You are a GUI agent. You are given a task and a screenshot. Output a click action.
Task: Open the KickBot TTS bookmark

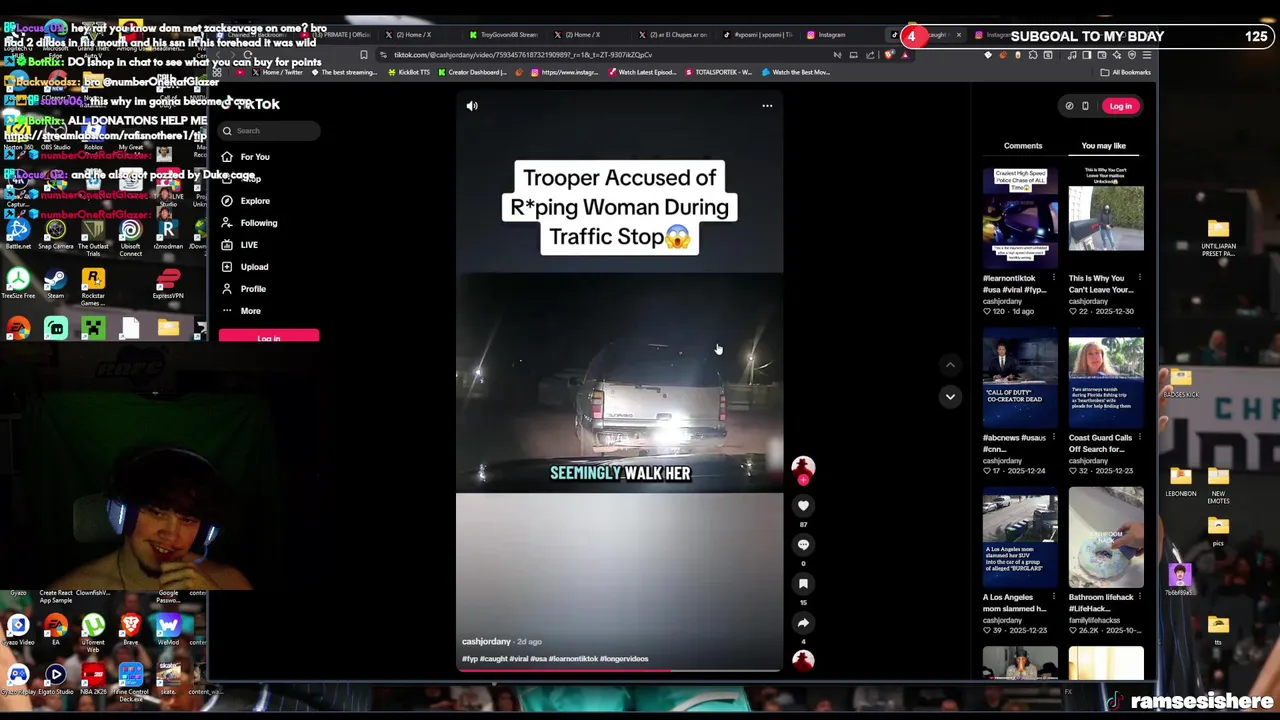pos(409,72)
